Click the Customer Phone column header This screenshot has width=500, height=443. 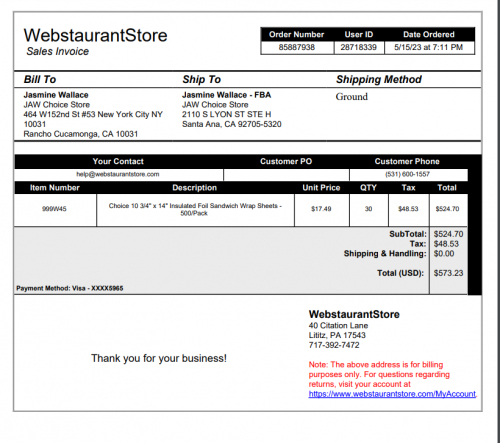(x=407, y=161)
